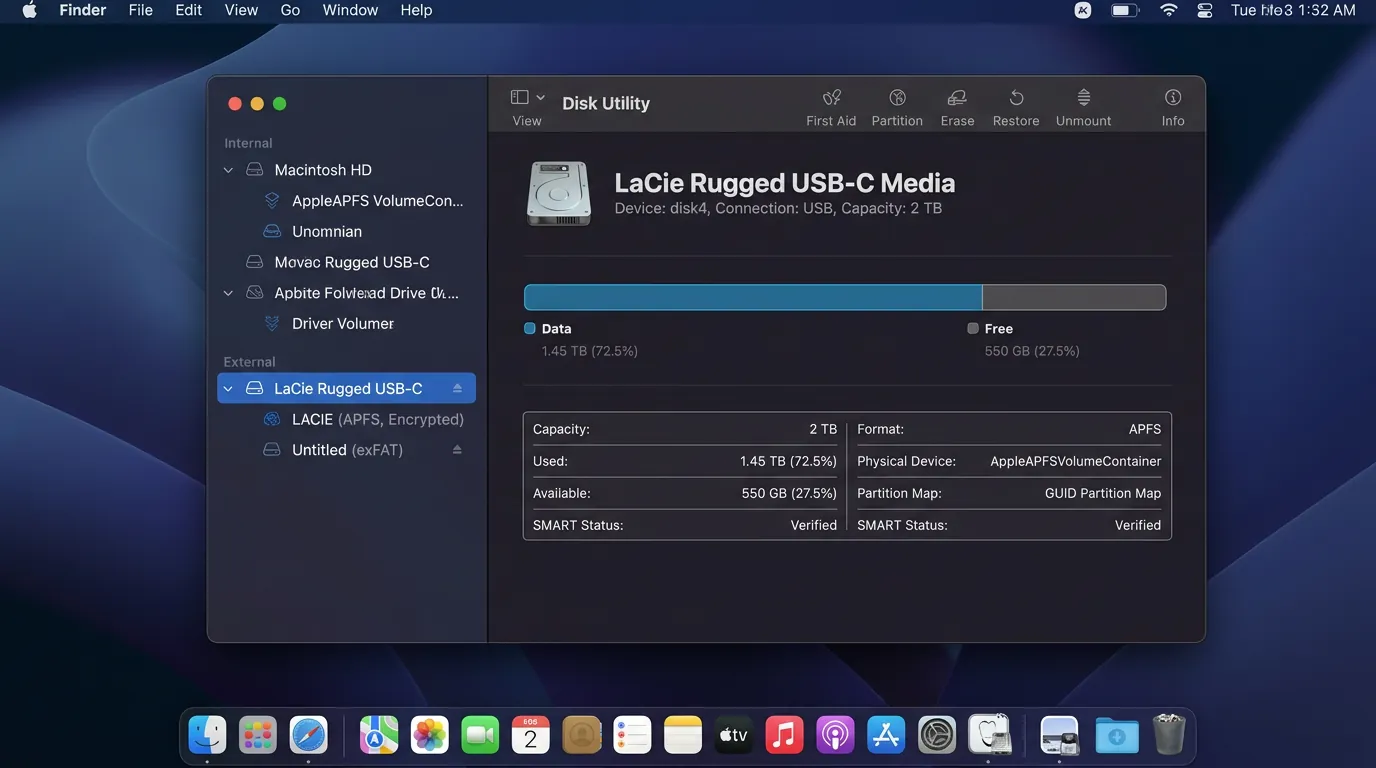The width and height of the screenshot is (1376, 768).
Task: Click the LACIE volume icon
Action: click(x=272, y=419)
